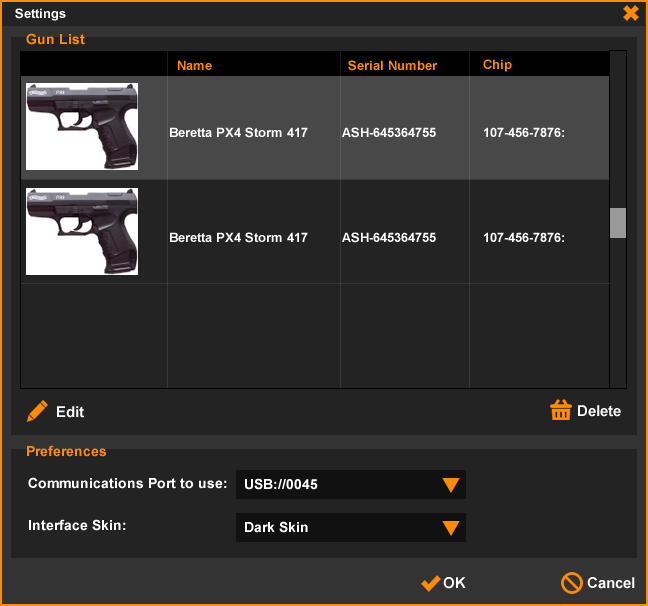This screenshot has height=606, width=648.
Task: Select the second gun thumbnail image
Action: coord(82,231)
